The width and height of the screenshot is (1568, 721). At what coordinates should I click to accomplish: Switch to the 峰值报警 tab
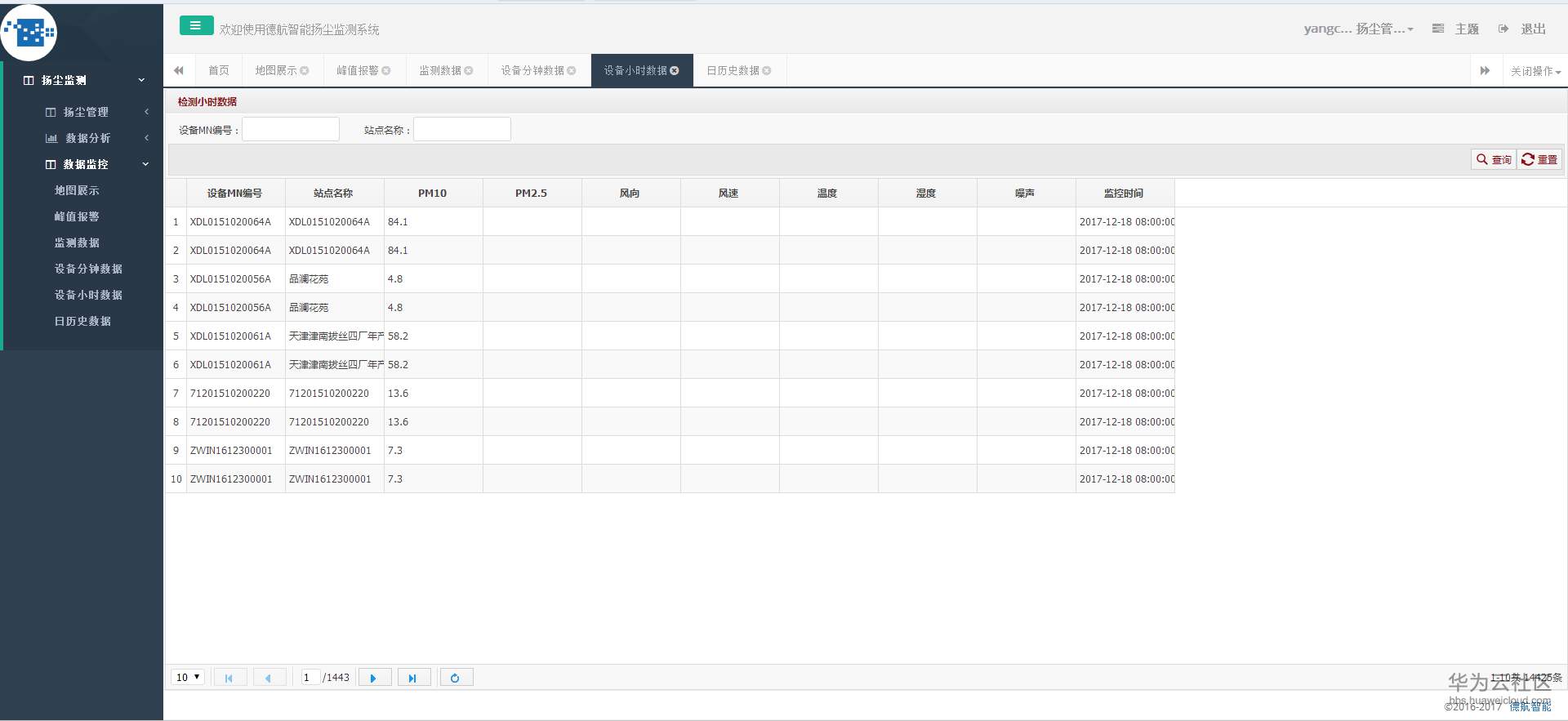tap(358, 71)
